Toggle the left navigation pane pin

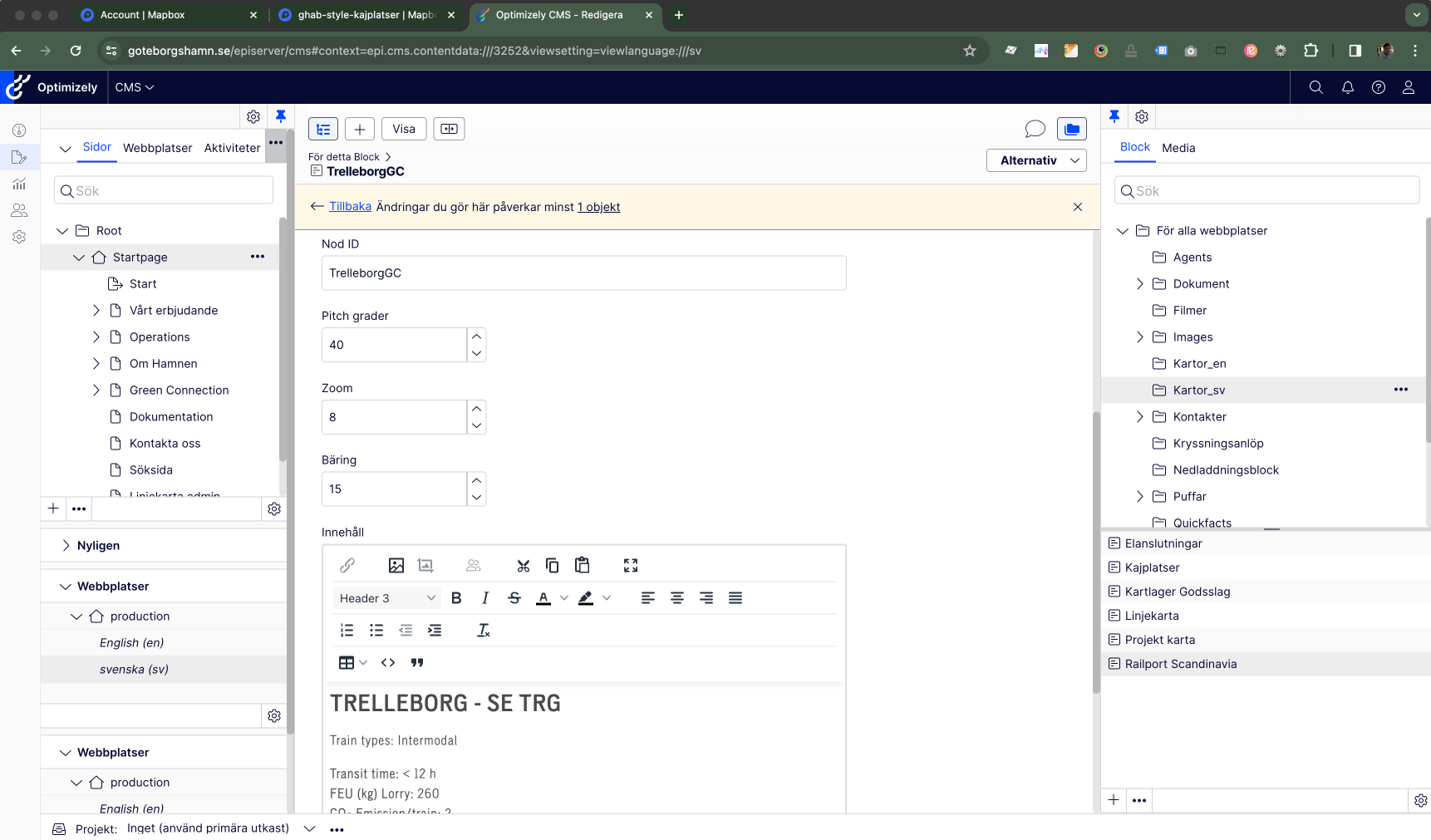(x=281, y=116)
